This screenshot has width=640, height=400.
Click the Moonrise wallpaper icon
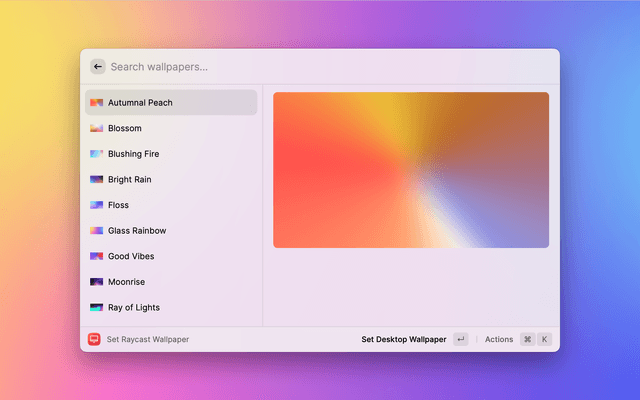(96, 282)
